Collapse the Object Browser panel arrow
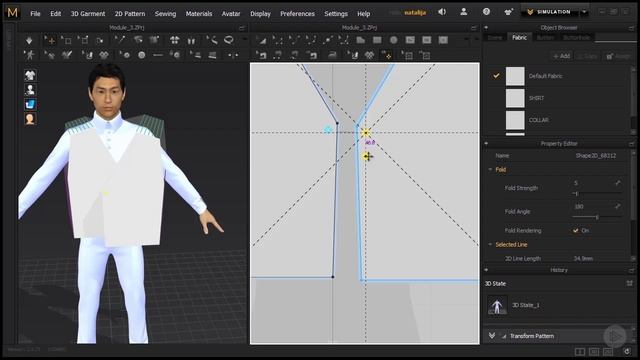640x360 pixels. point(486,27)
